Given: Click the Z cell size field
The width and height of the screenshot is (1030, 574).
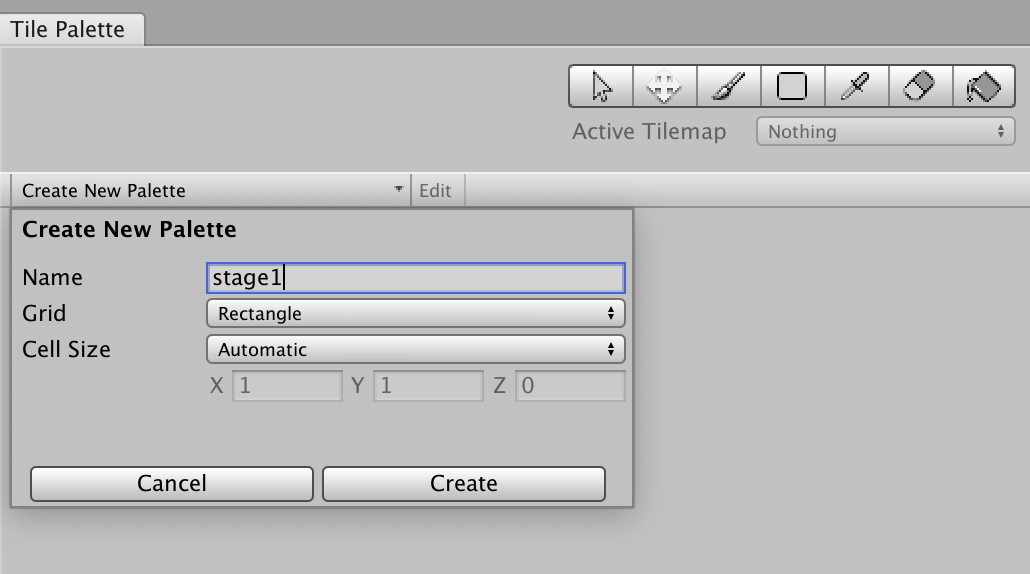Looking at the screenshot, I should coord(570,385).
